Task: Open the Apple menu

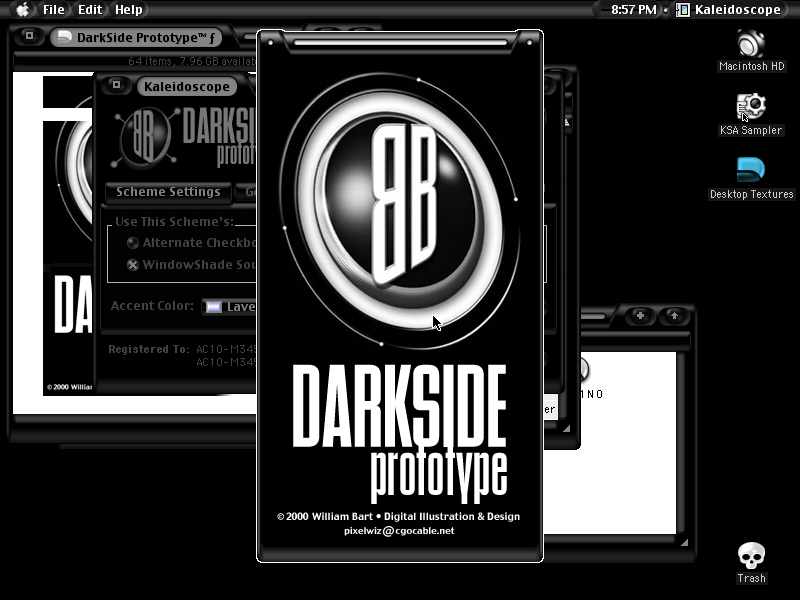Action: click(x=22, y=9)
